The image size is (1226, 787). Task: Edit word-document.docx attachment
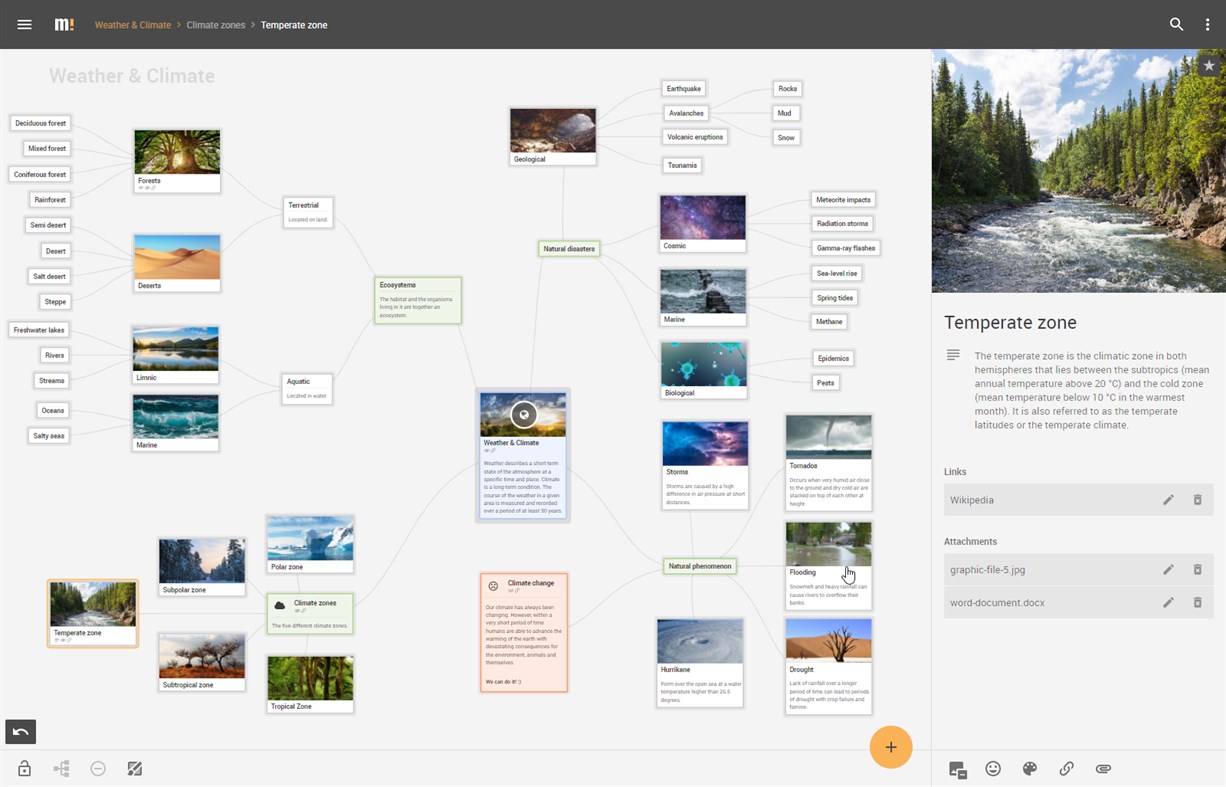click(x=1168, y=603)
